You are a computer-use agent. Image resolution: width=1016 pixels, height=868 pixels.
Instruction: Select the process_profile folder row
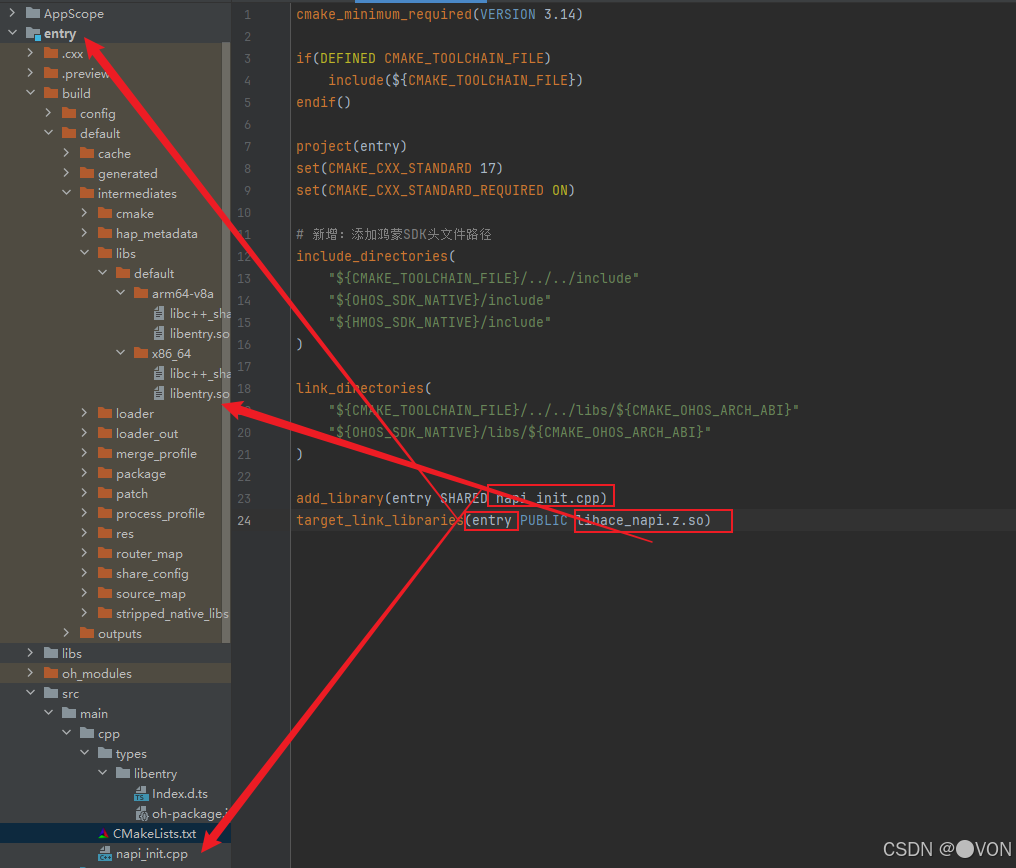[x=115, y=514]
